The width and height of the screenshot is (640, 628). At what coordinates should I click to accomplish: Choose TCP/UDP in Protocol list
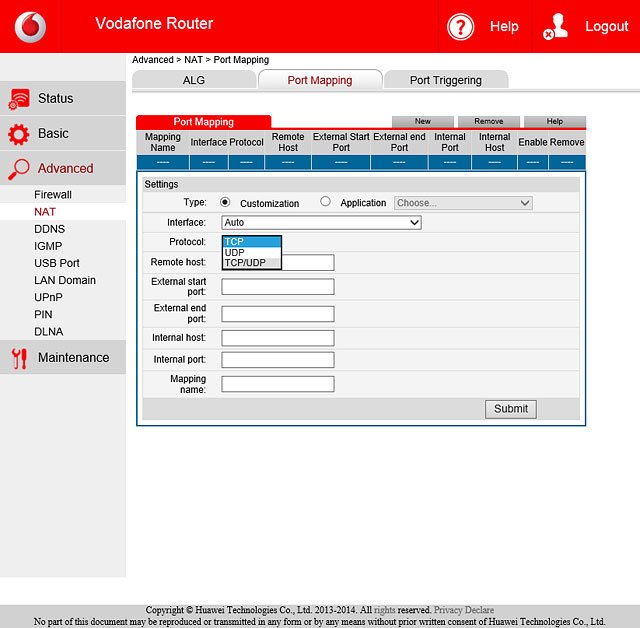tap(252, 263)
